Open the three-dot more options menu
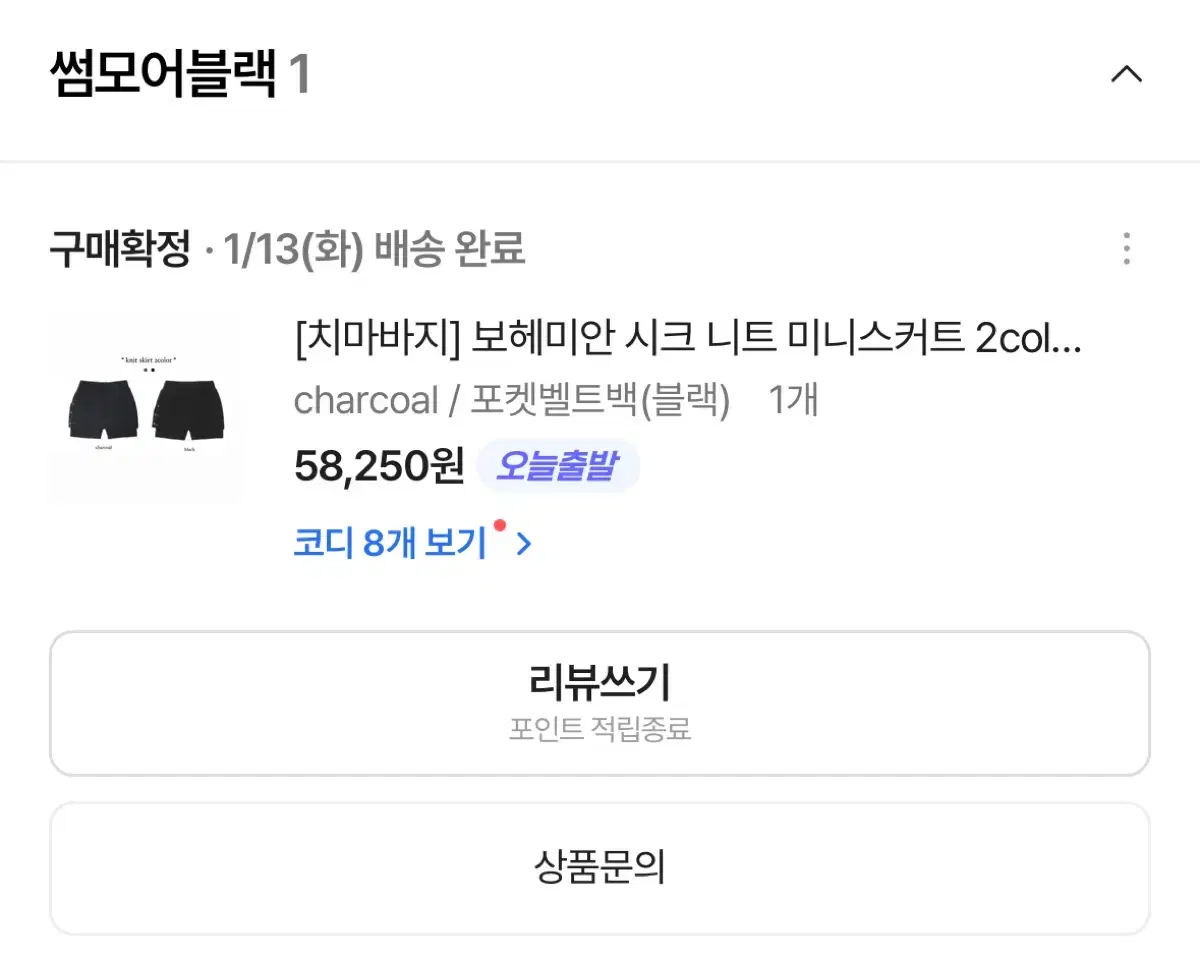 (x=1127, y=249)
